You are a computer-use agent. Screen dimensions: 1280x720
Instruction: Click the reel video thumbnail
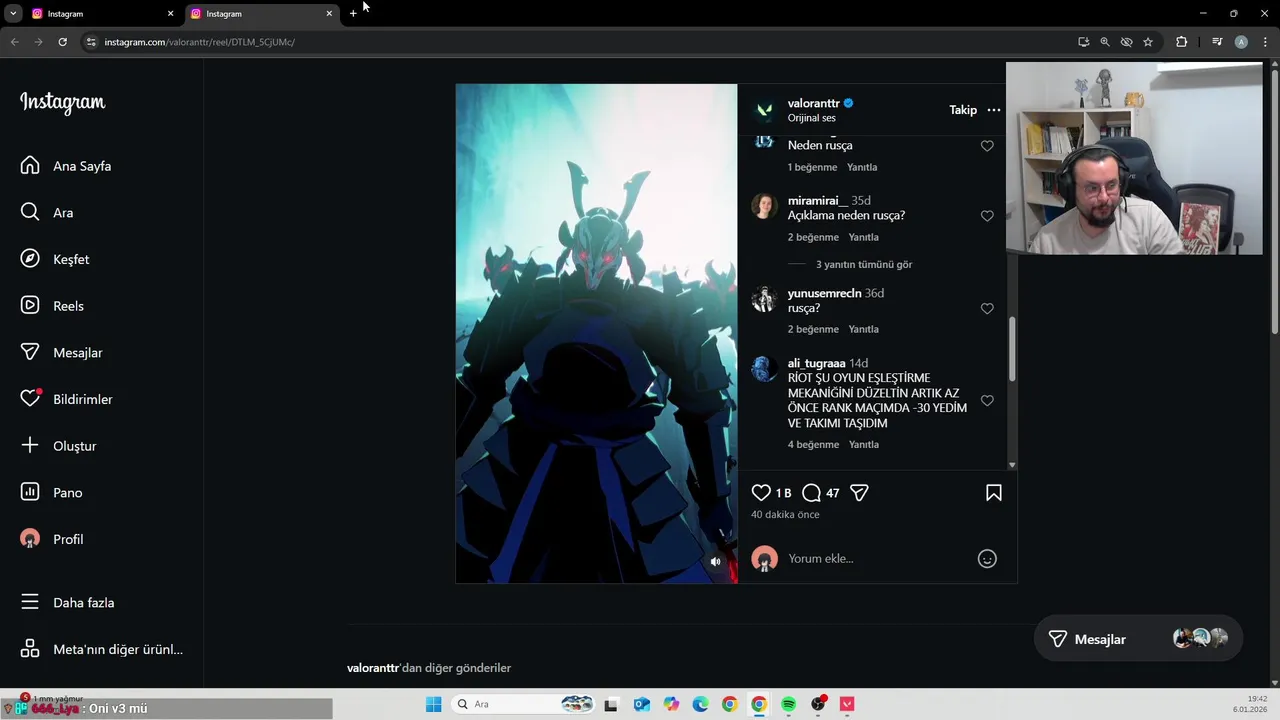pos(596,333)
